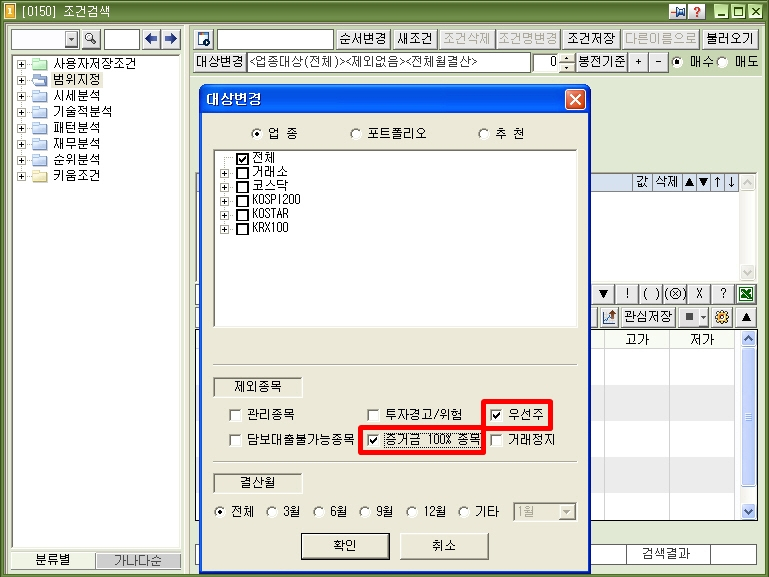769x577 pixels.
Task: Click the condition name input field
Action: [x=275, y=40]
